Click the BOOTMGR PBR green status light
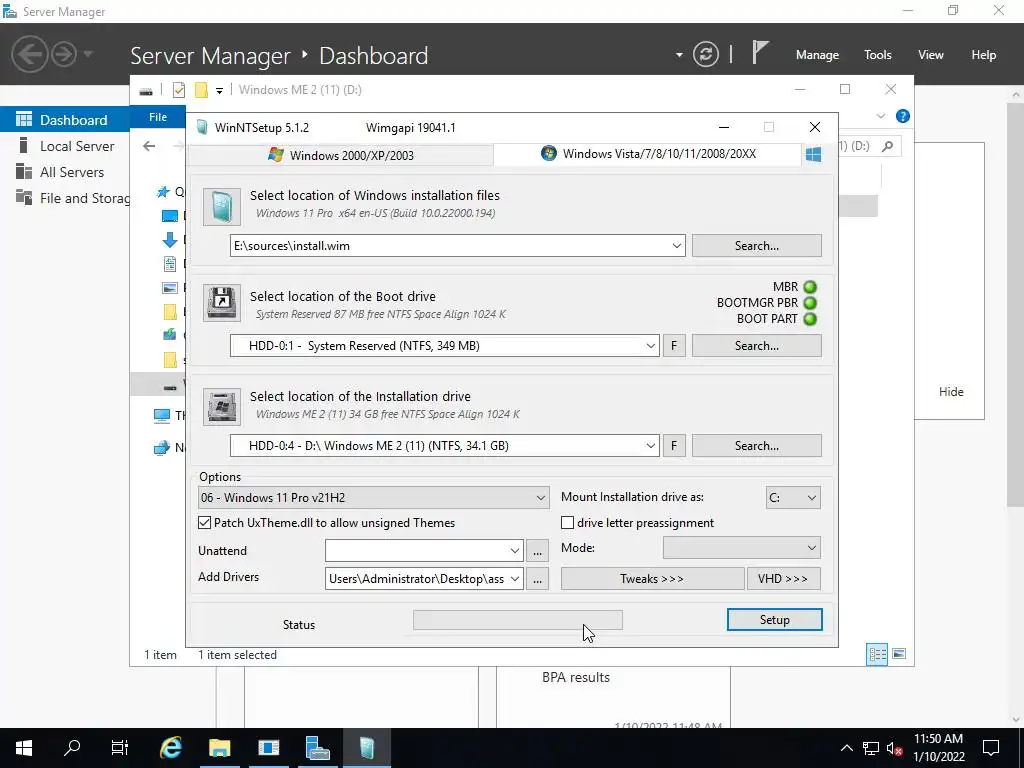 pos(810,303)
